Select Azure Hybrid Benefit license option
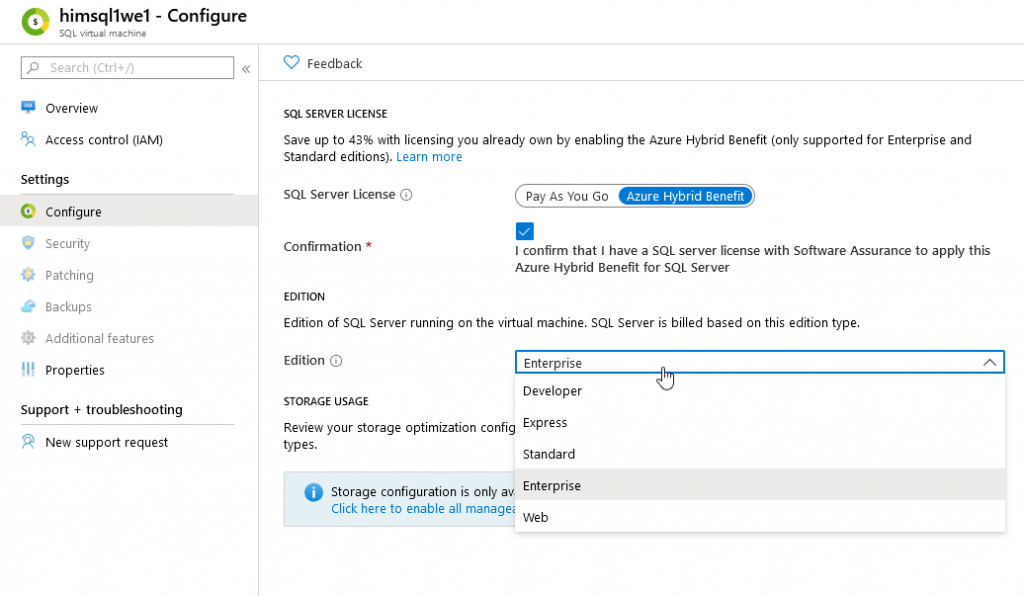 (685, 196)
